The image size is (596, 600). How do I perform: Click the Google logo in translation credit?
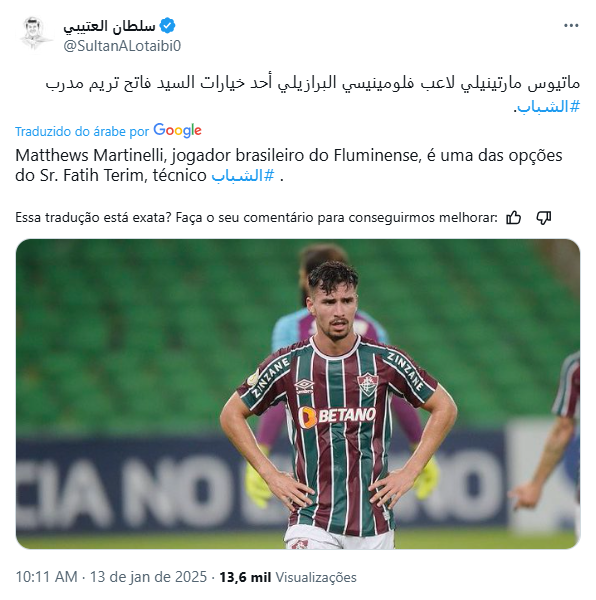coord(177,130)
